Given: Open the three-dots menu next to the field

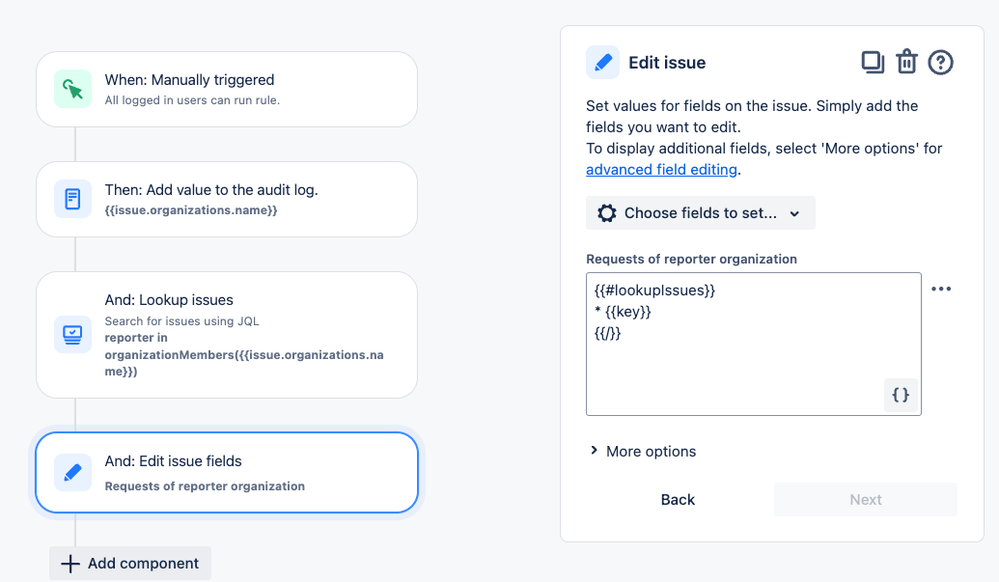Looking at the screenshot, I should coord(941,289).
